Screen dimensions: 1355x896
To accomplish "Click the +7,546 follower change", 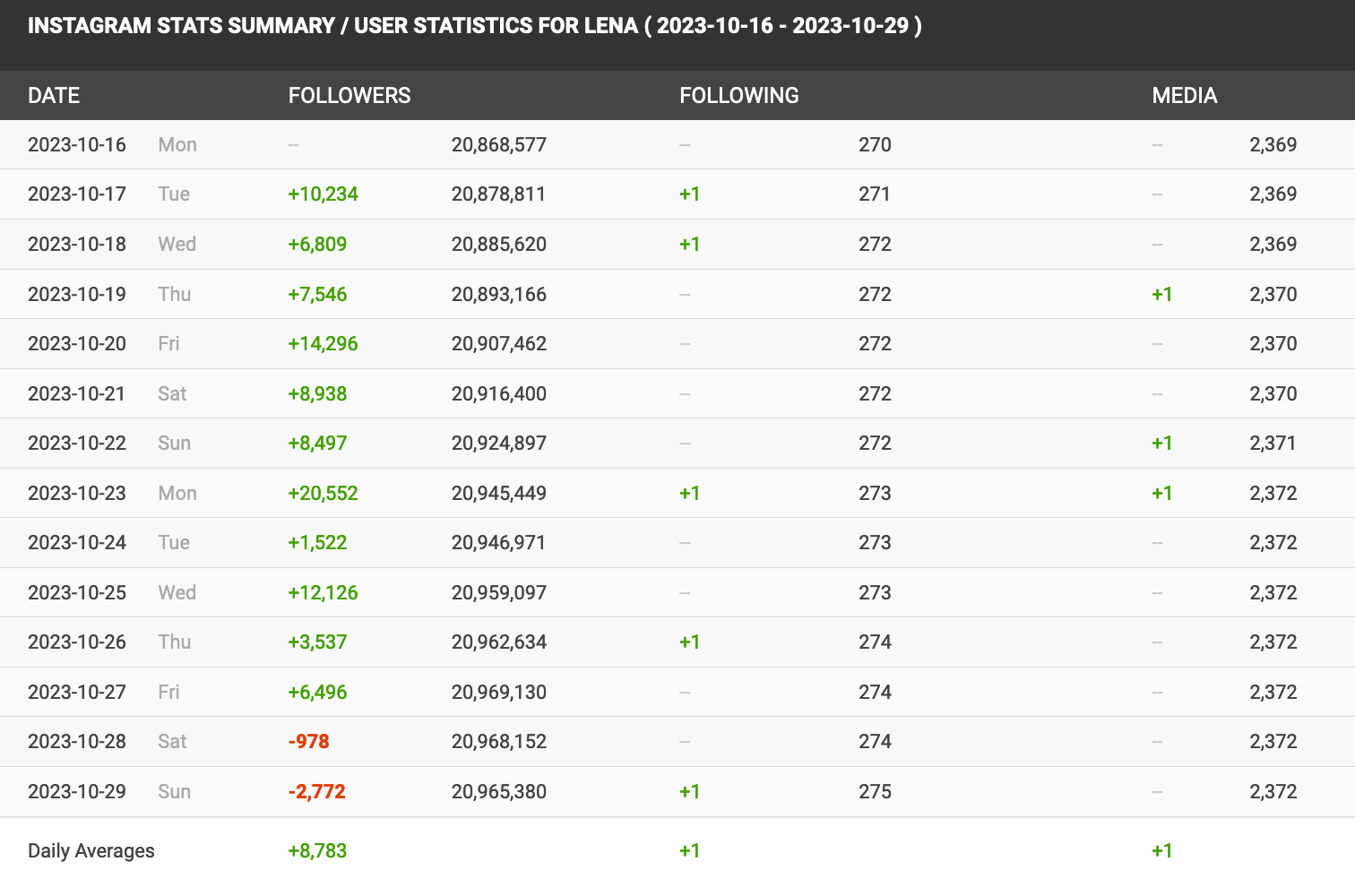I will pos(317,295).
